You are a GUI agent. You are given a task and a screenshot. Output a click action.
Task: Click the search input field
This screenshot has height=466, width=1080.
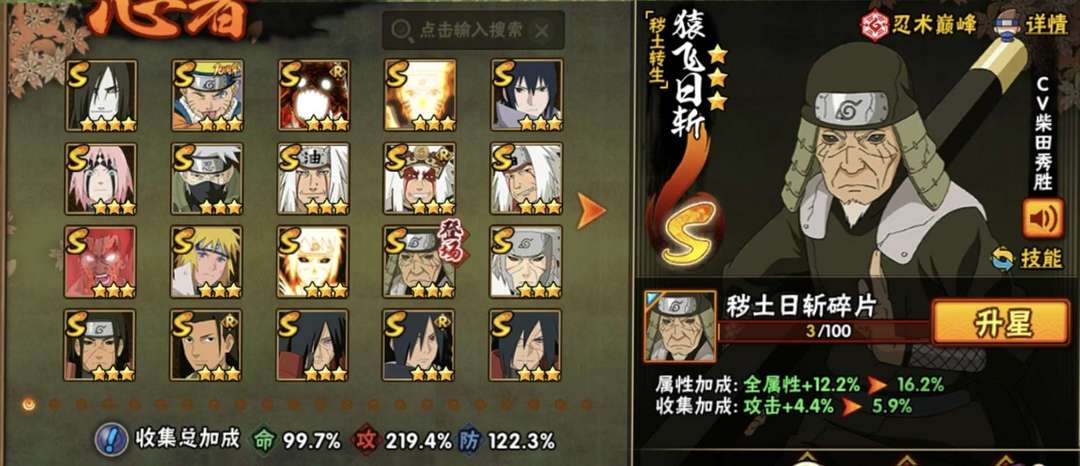(473, 30)
